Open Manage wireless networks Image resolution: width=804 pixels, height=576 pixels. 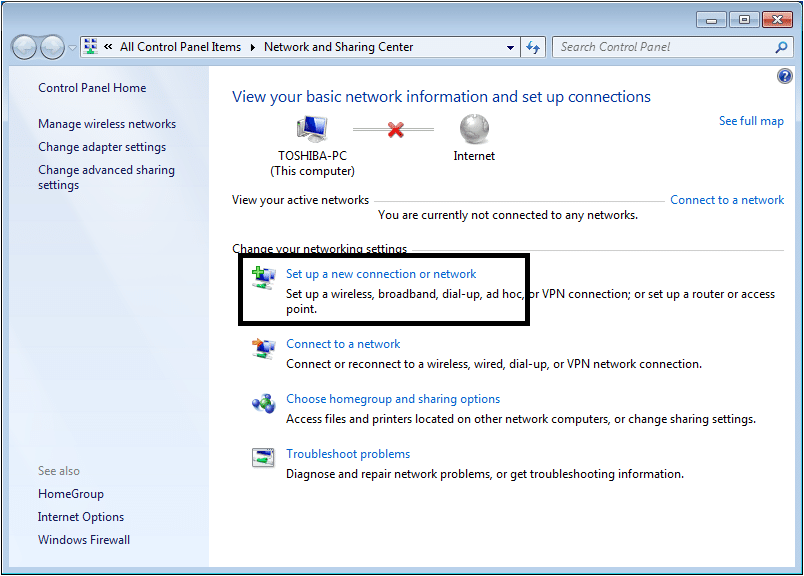tap(107, 124)
